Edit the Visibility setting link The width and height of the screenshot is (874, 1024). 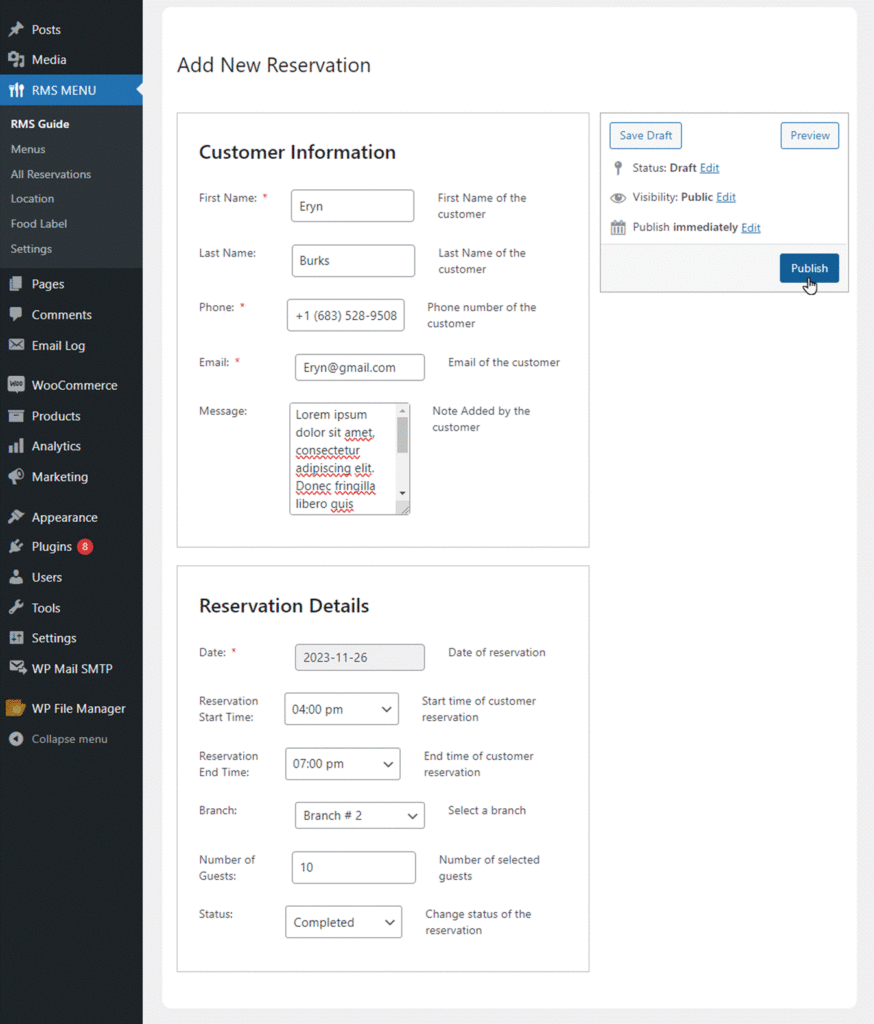pos(726,197)
